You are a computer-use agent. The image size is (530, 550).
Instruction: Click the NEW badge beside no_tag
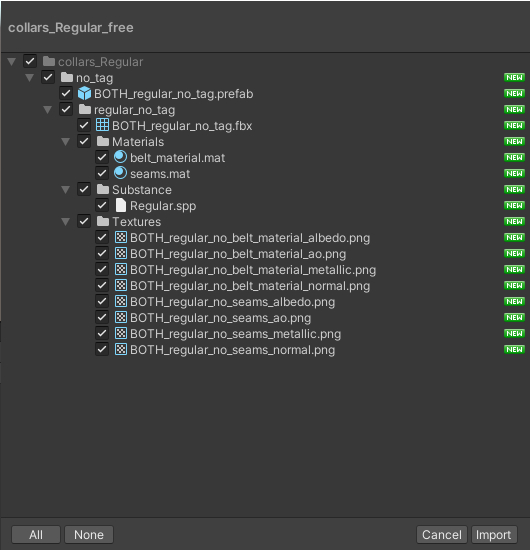(x=514, y=78)
